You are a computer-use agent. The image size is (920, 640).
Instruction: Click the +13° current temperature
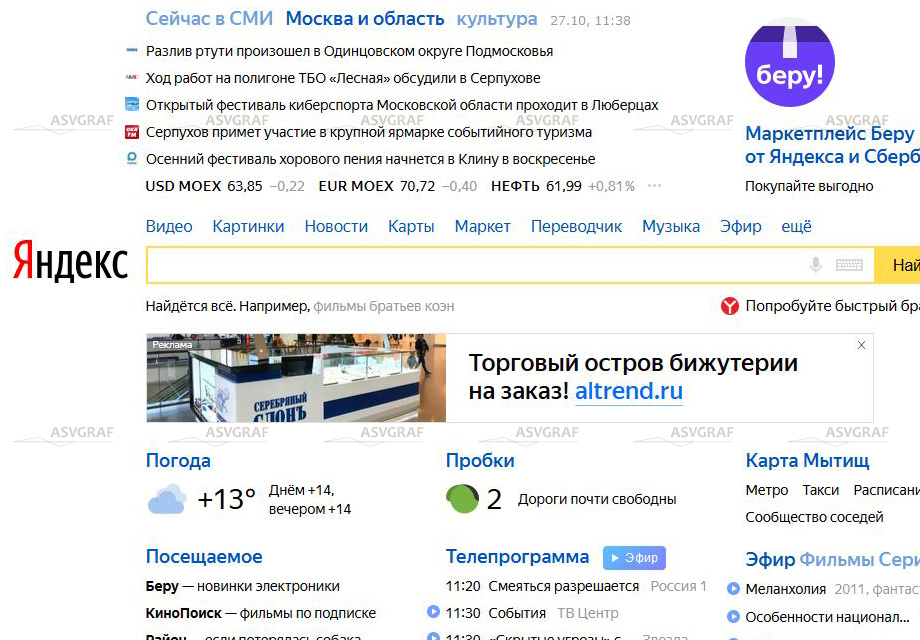pos(226,499)
